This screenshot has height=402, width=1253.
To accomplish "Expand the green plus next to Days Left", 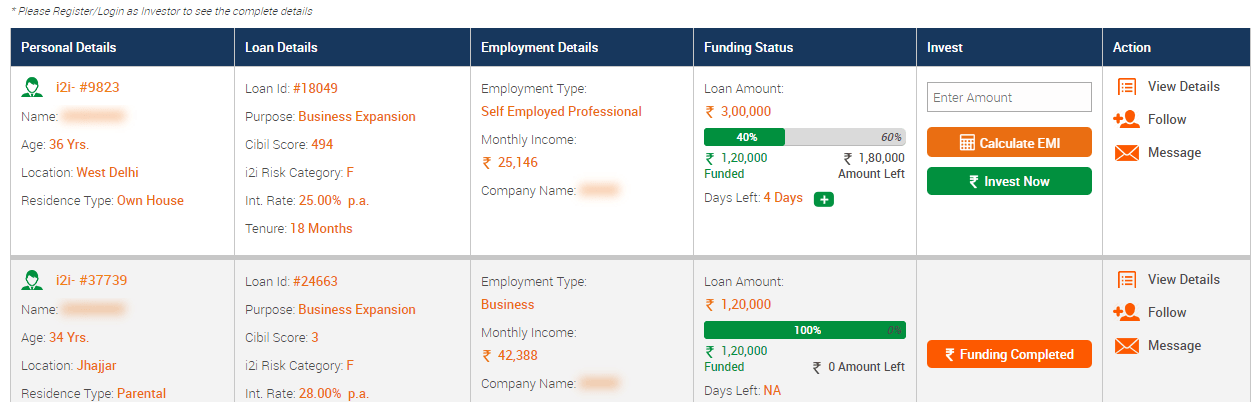I will (824, 199).
